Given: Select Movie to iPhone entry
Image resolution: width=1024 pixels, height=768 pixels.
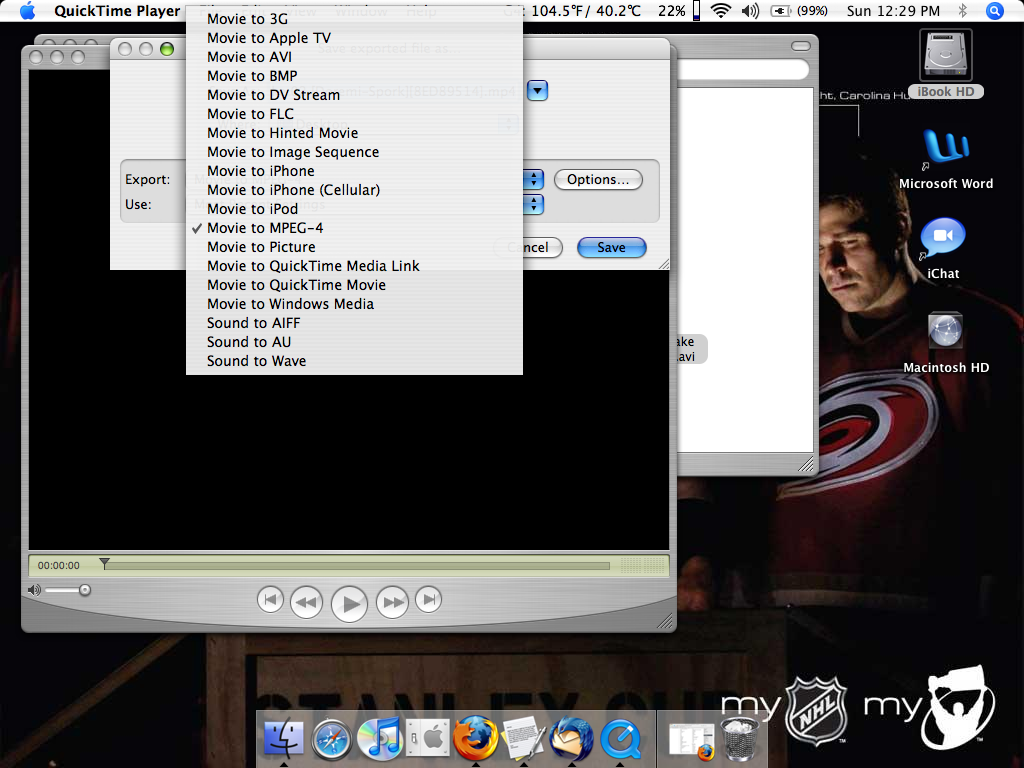Looking at the screenshot, I should coord(354,170).
